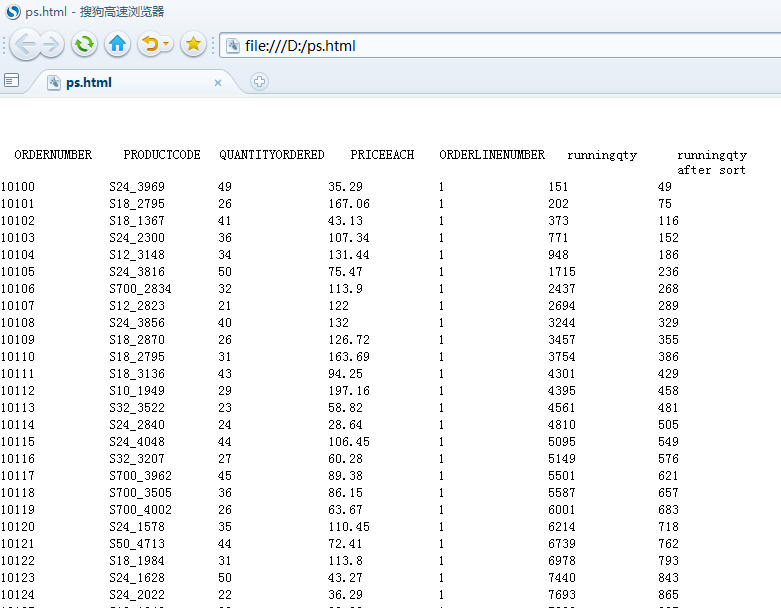Screen dimensions: 781x608
Task: Open the sidebar panel icon left of tabs
Action: [x=11, y=80]
